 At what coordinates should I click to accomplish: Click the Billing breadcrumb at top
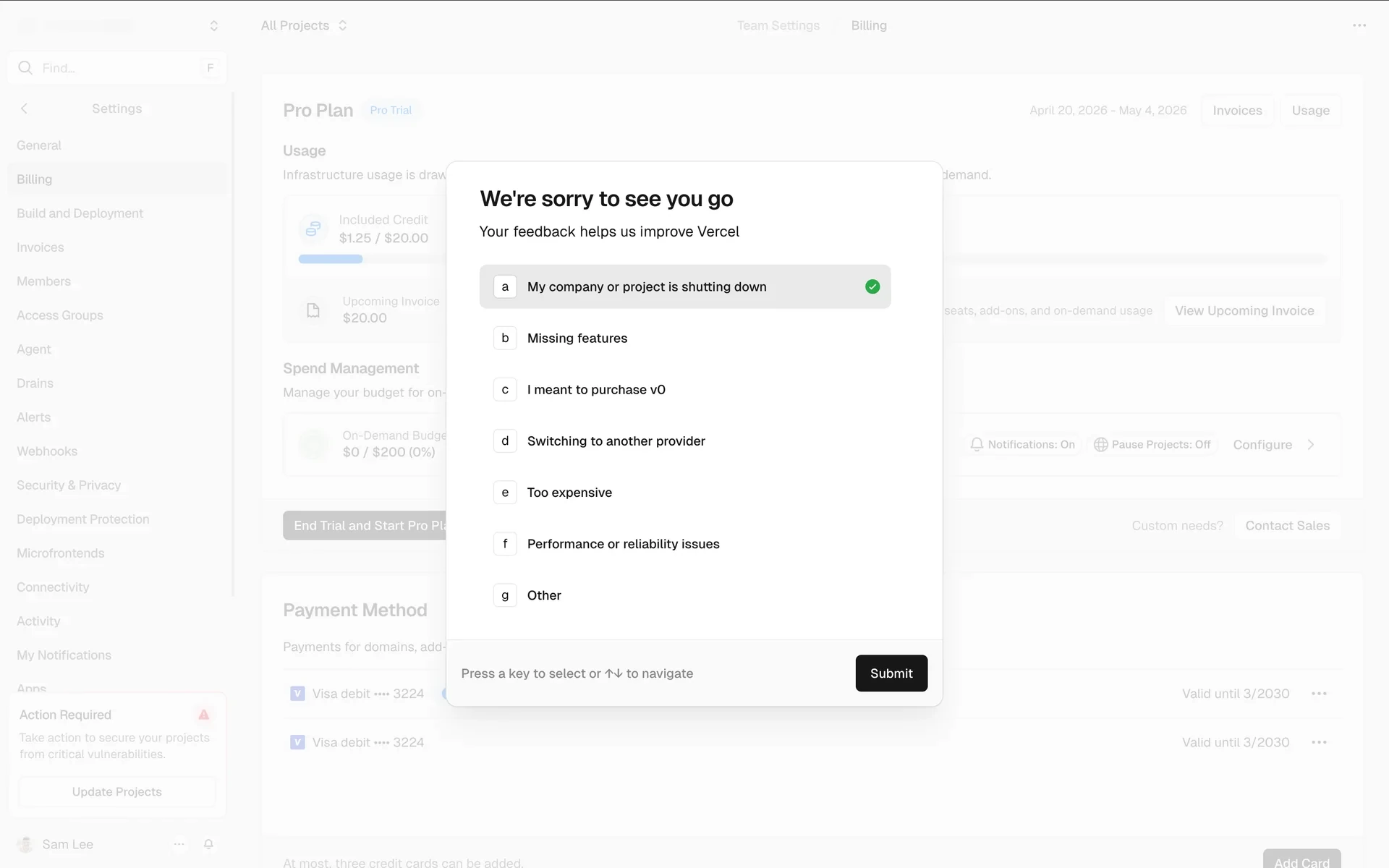(869, 25)
